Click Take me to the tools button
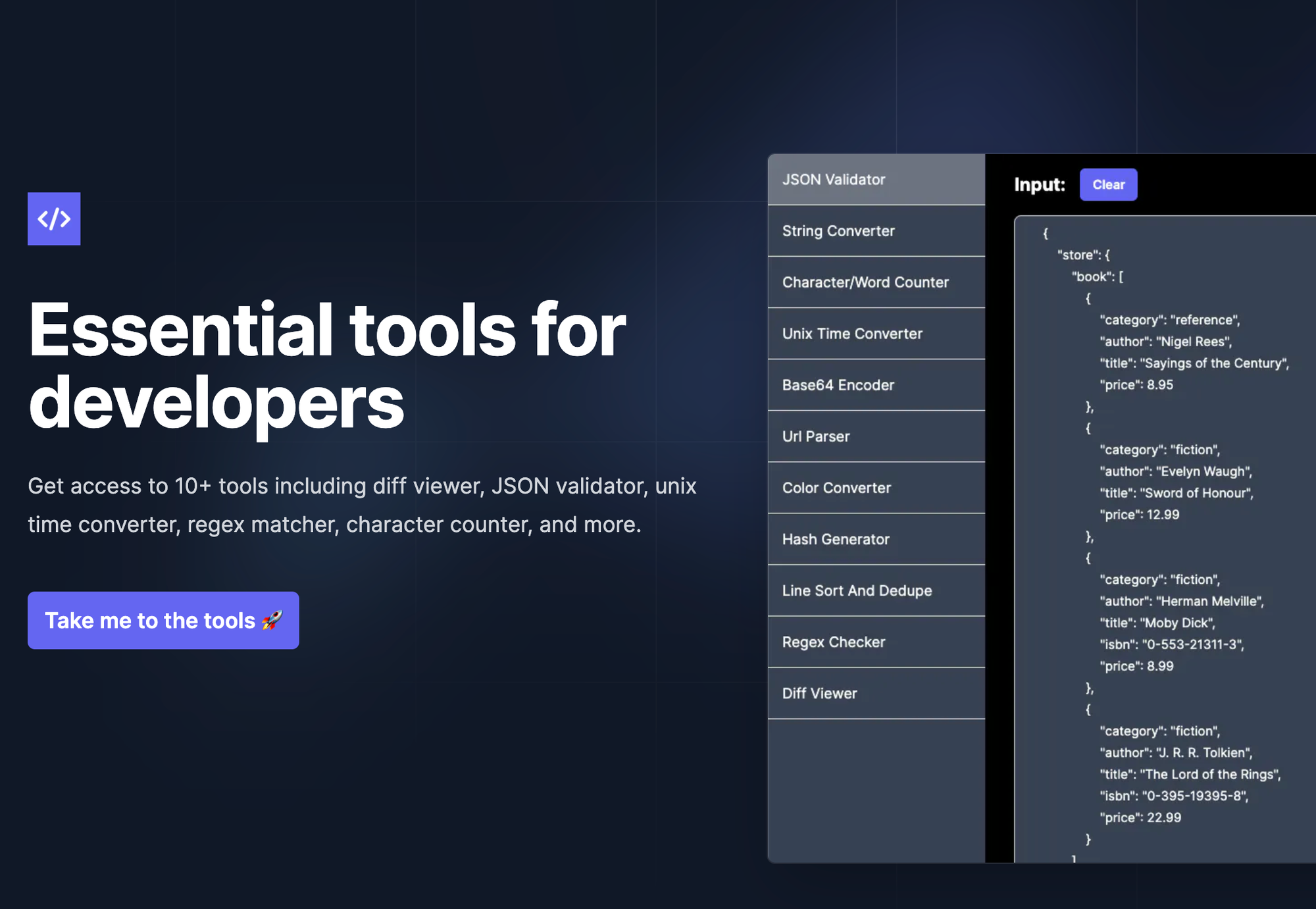The height and width of the screenshot is (909, 1316). click(164, 620)
